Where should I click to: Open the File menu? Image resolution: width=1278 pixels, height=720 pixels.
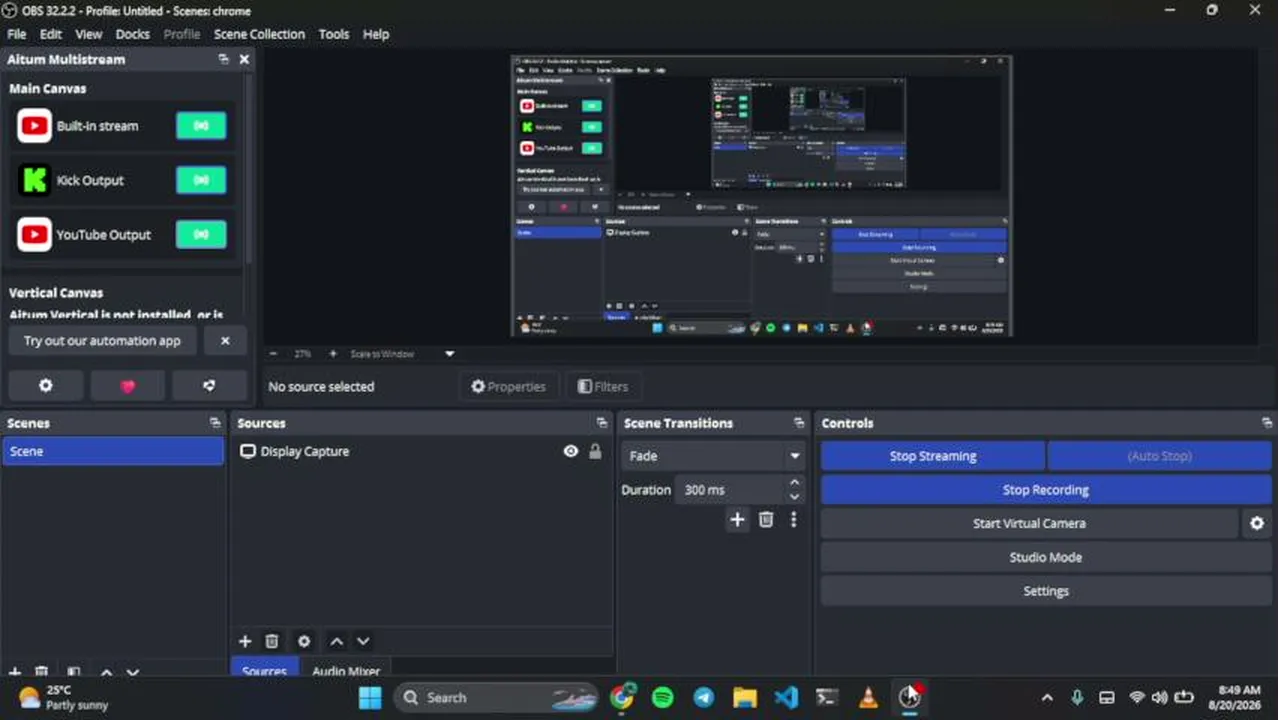(17, 34)
